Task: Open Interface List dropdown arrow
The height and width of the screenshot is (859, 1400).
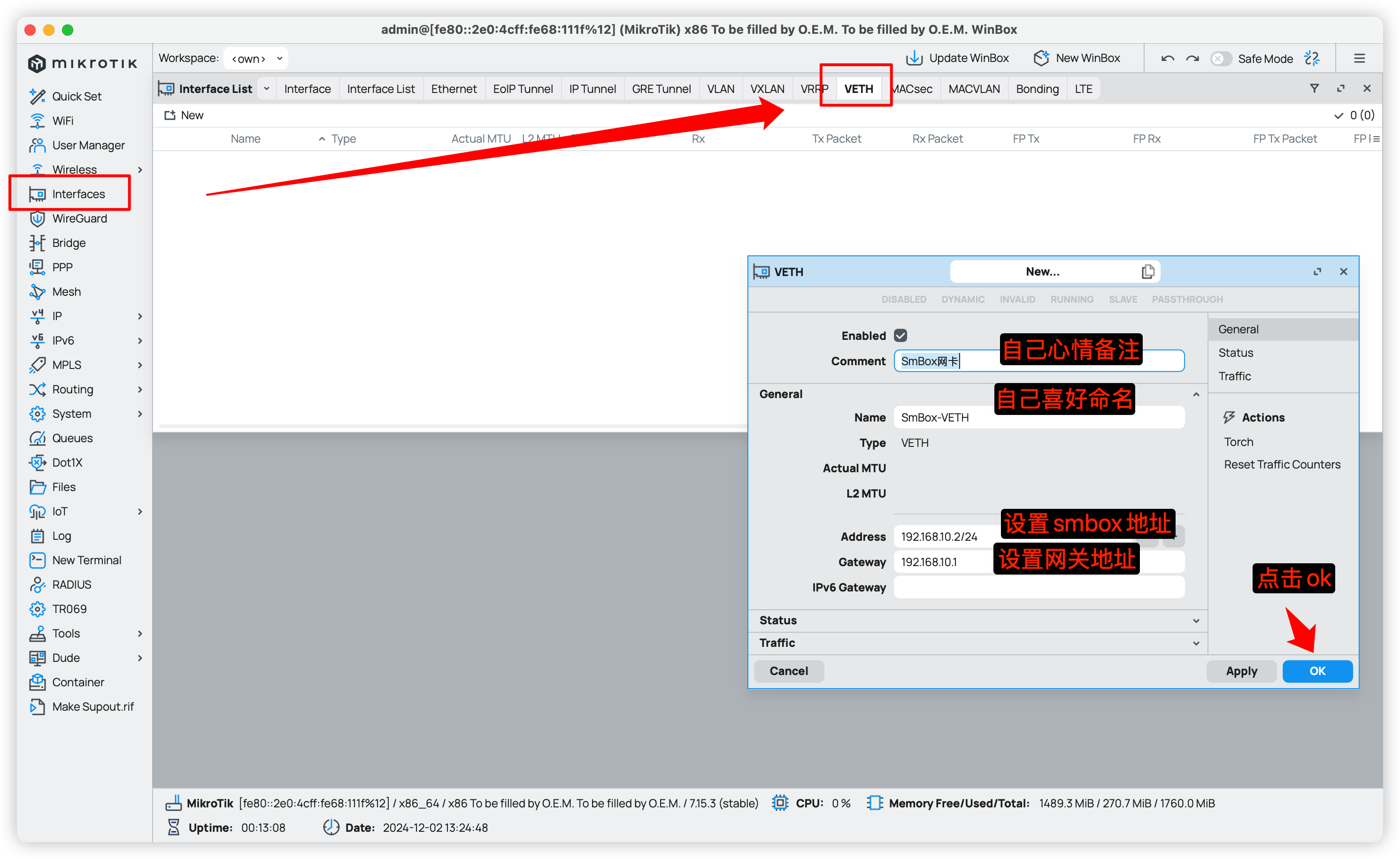Action: [267, 89]
